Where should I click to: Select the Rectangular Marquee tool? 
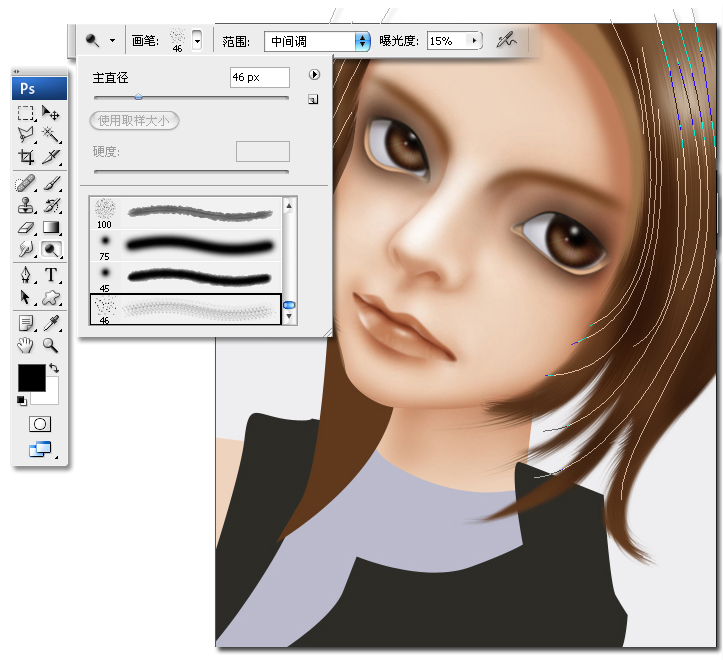click(x=26, y=113)
